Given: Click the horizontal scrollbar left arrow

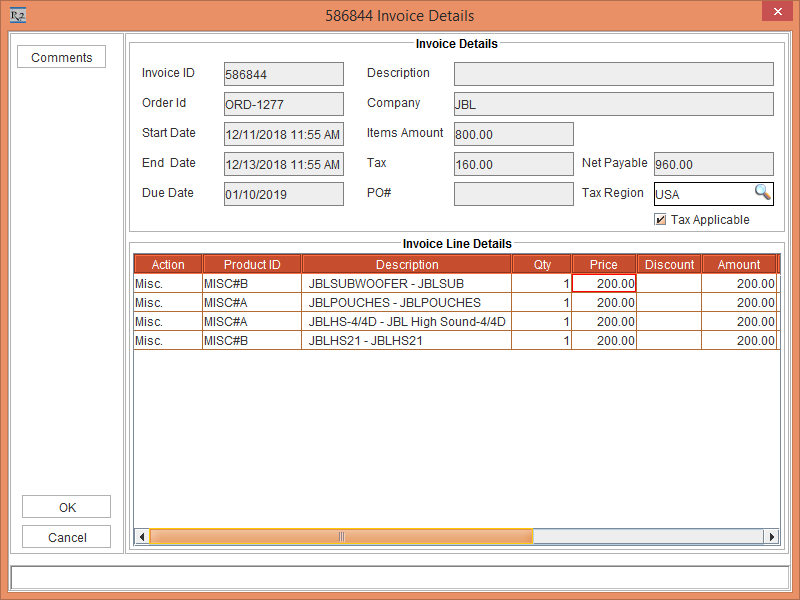Looking at the screenshot, I should click(142, 537).
